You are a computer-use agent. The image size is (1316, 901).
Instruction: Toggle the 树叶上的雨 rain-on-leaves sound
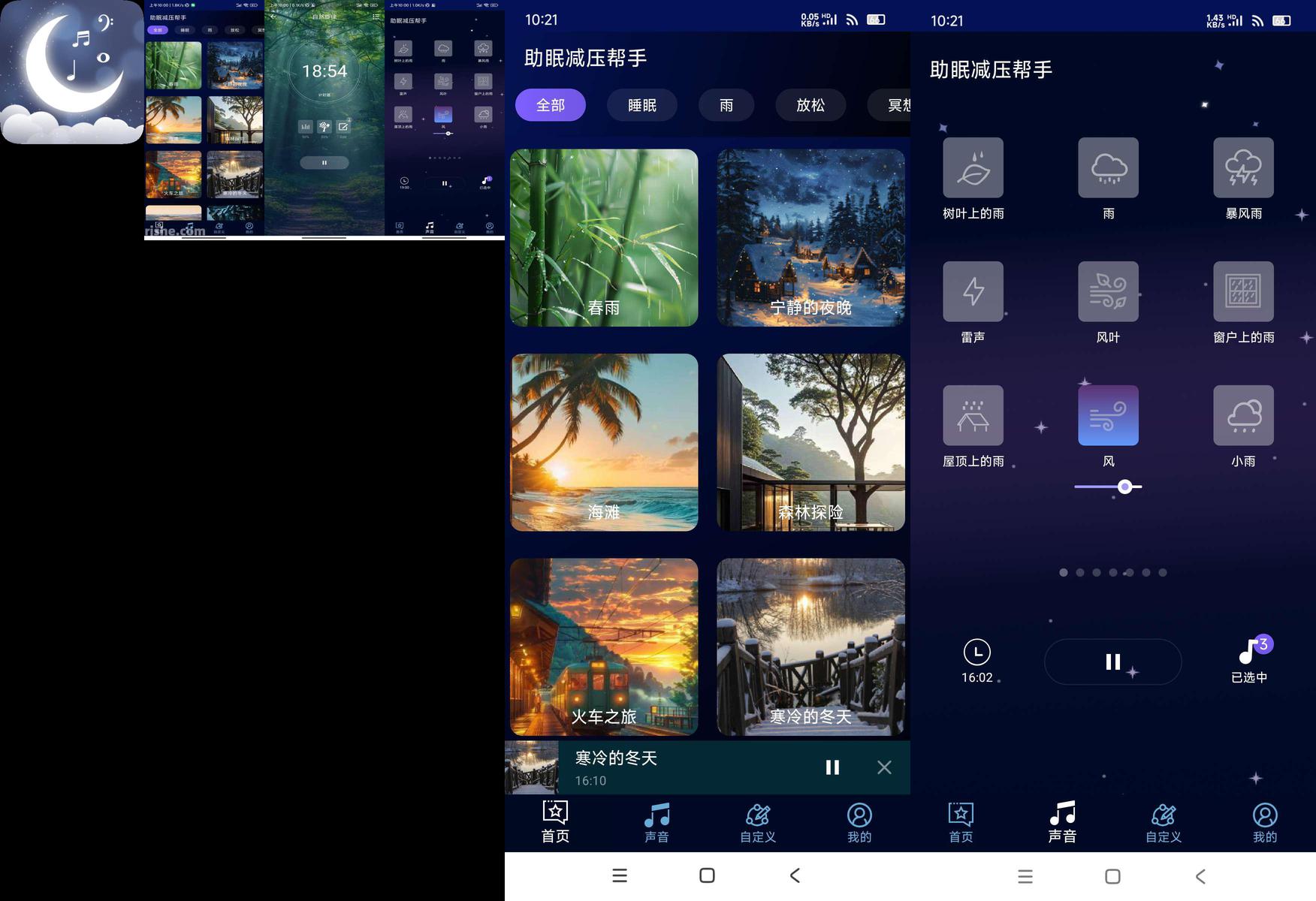[x=973, y=168]
